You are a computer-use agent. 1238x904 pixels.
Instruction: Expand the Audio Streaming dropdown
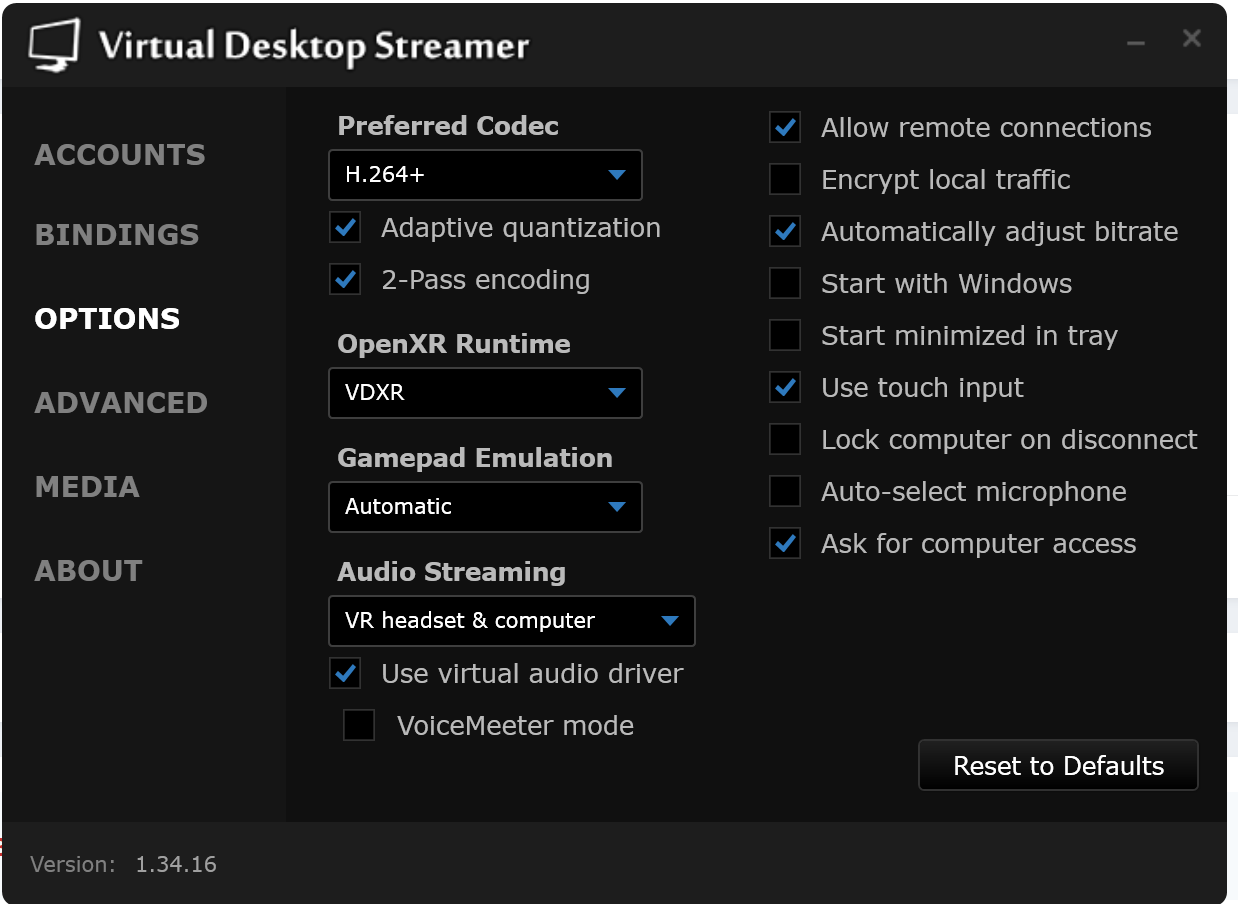pos(511,621)
